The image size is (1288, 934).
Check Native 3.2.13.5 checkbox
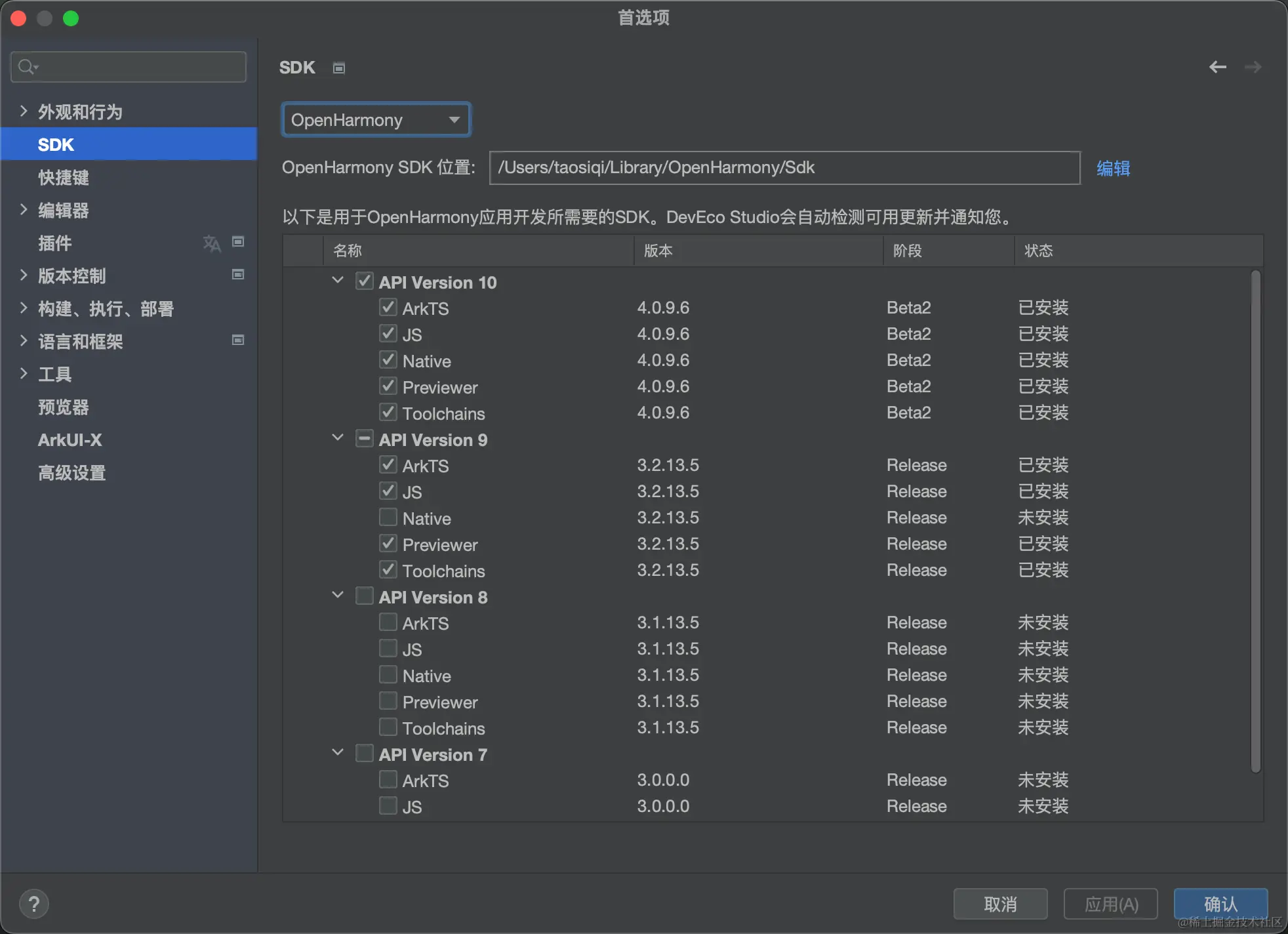pyautogui.click(x=388, y=517)
